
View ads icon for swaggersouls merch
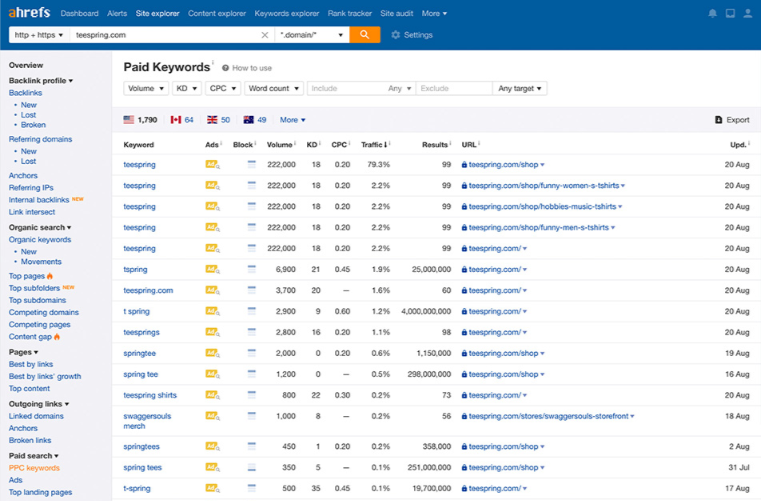point(212,416)
